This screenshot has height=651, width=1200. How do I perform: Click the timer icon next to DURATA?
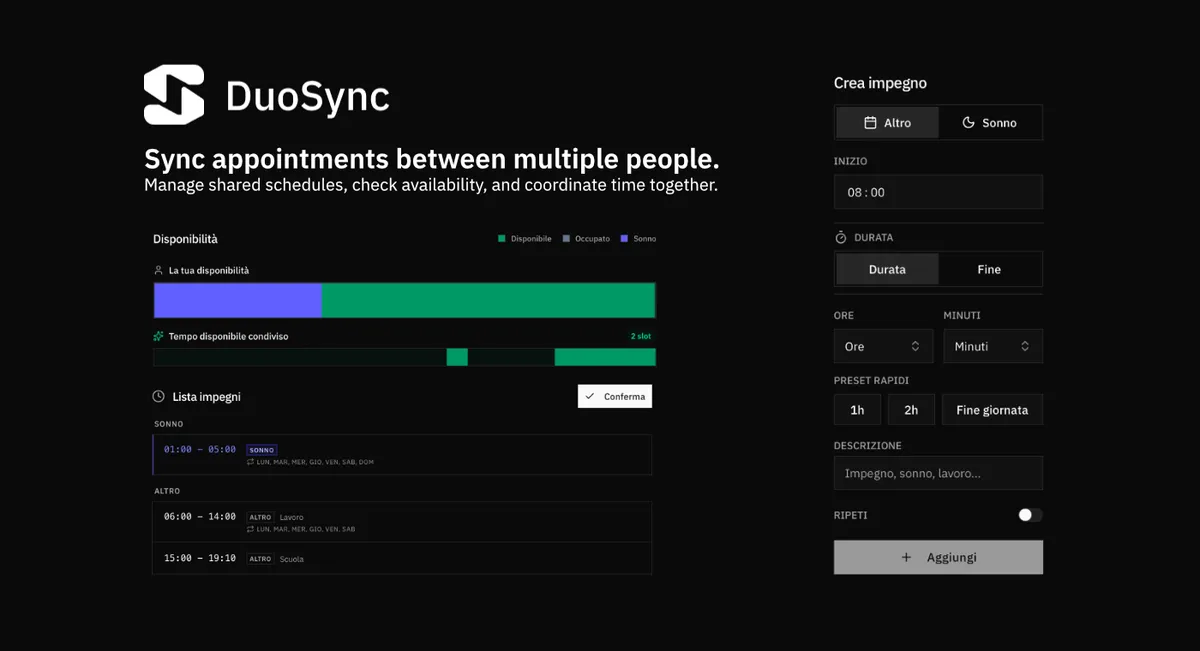(x=841, y=236)
